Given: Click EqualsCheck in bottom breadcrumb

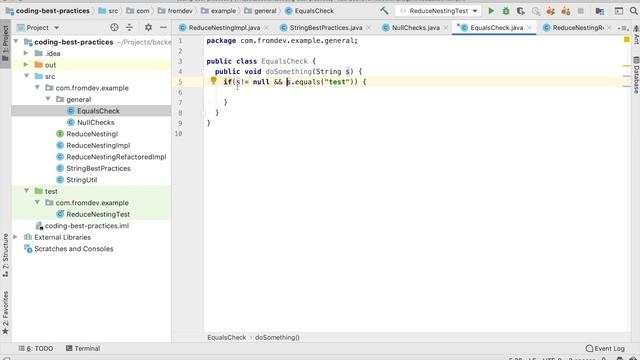Looking at the screenshot, I should pyautogui.click(x=227, y=337).
